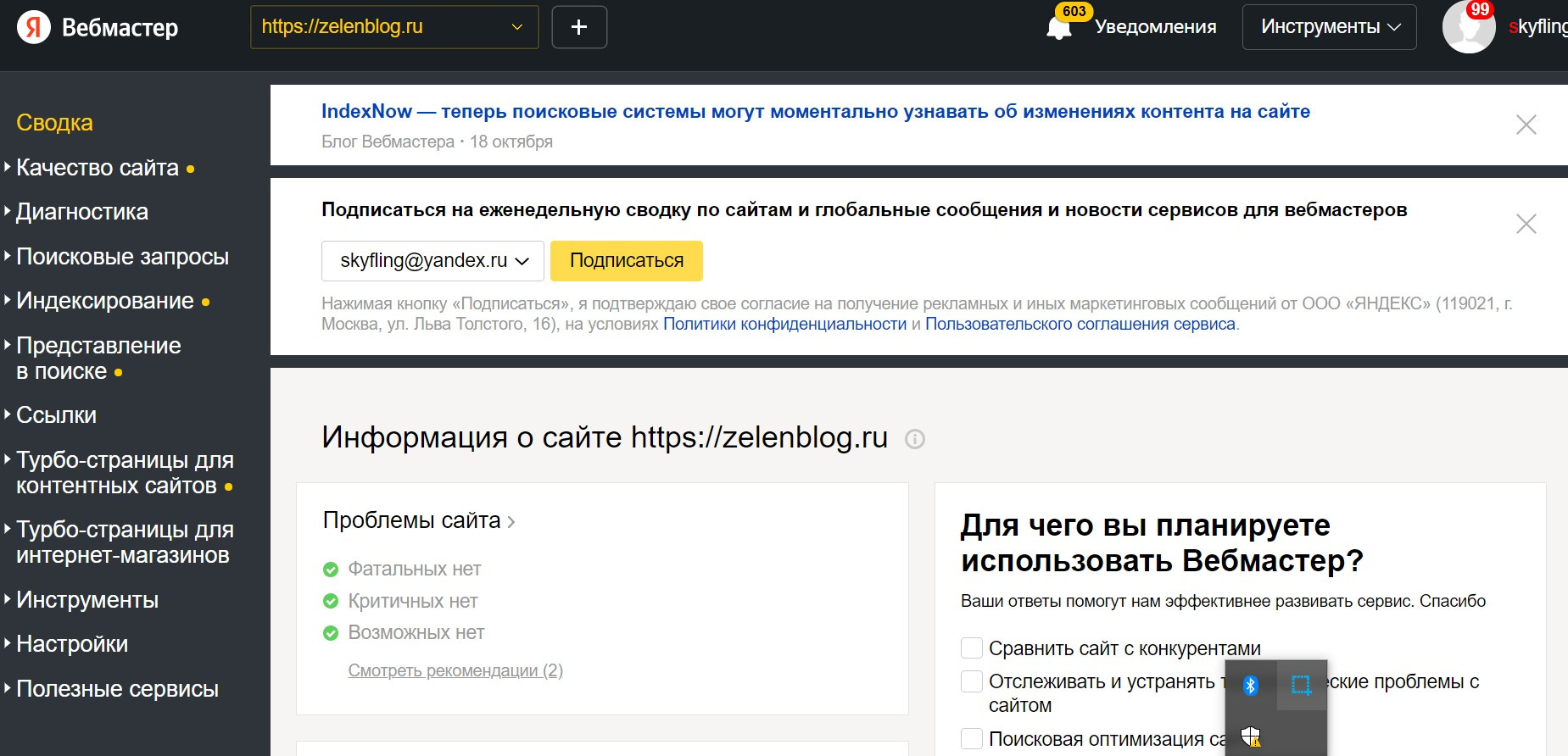Open the zelenblog.ru site selector dropdown
The height and width of the screenshot is (756, 1568).
point(394,27)
